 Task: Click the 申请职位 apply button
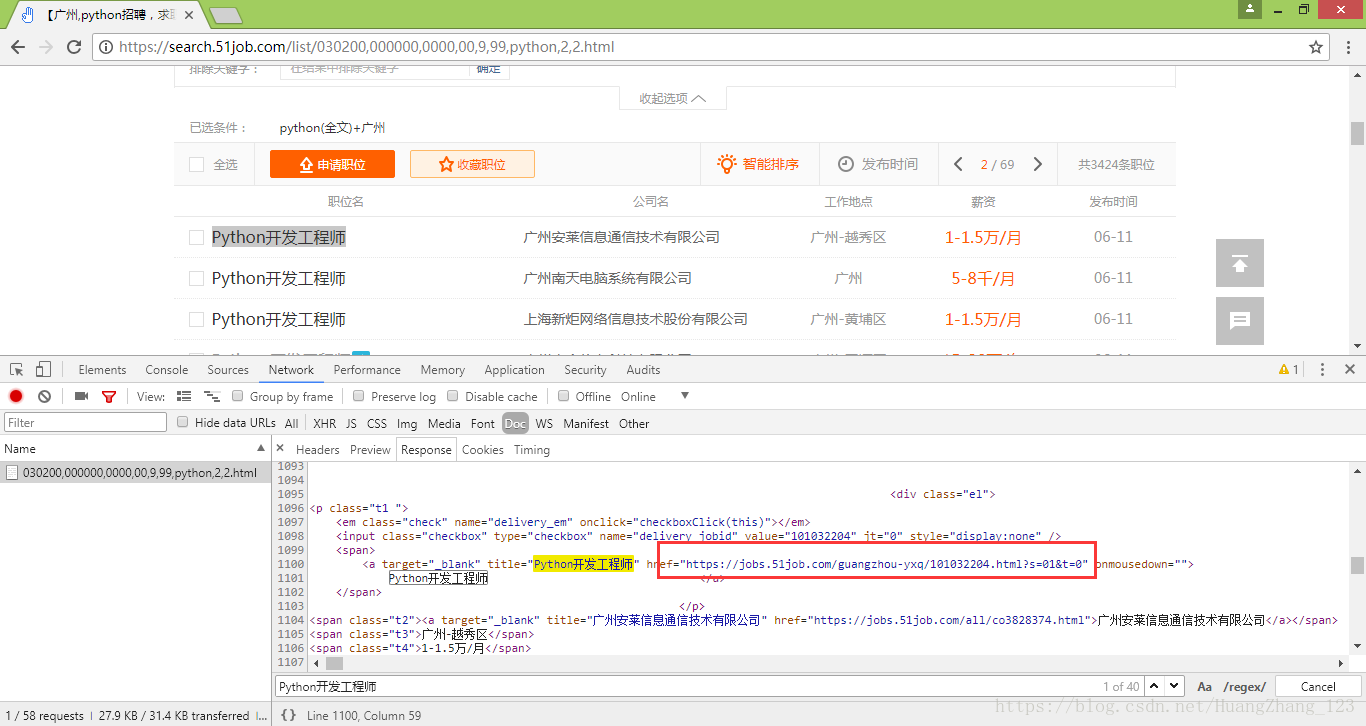tap(332, 164)
